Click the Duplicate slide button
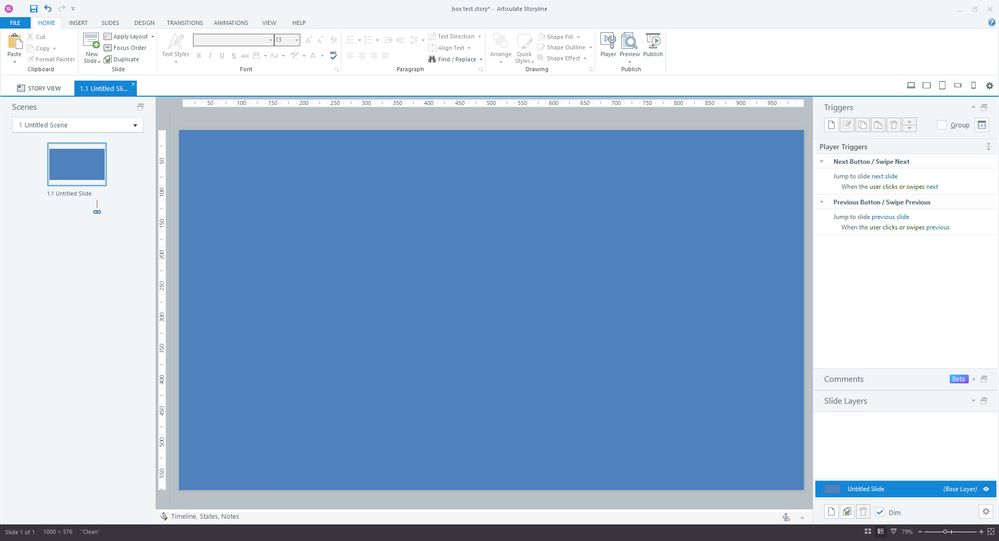The image size is (999, 541). (x=125, y=59)
